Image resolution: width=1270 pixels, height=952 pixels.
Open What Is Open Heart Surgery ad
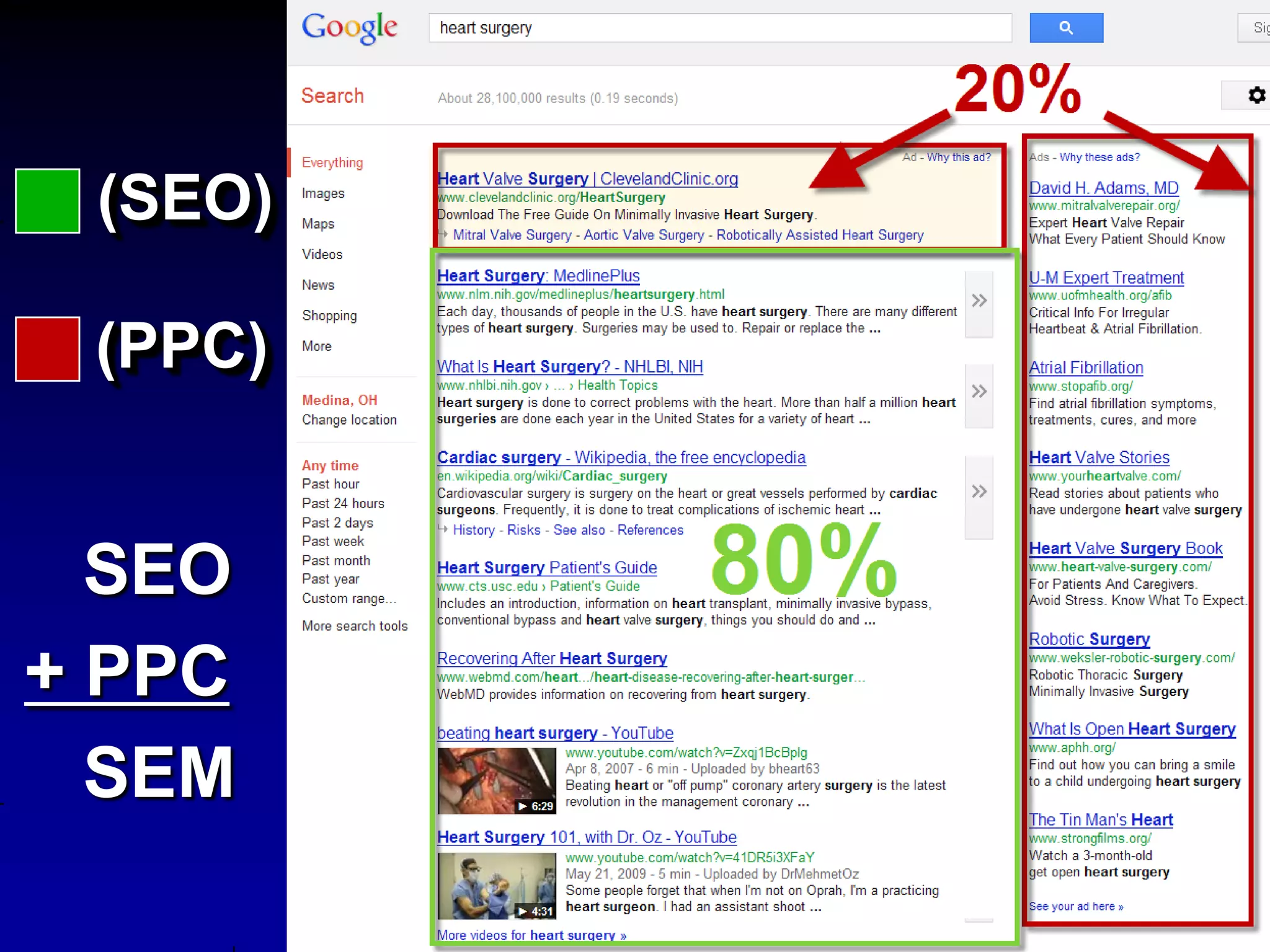[x=1132, y=729]
